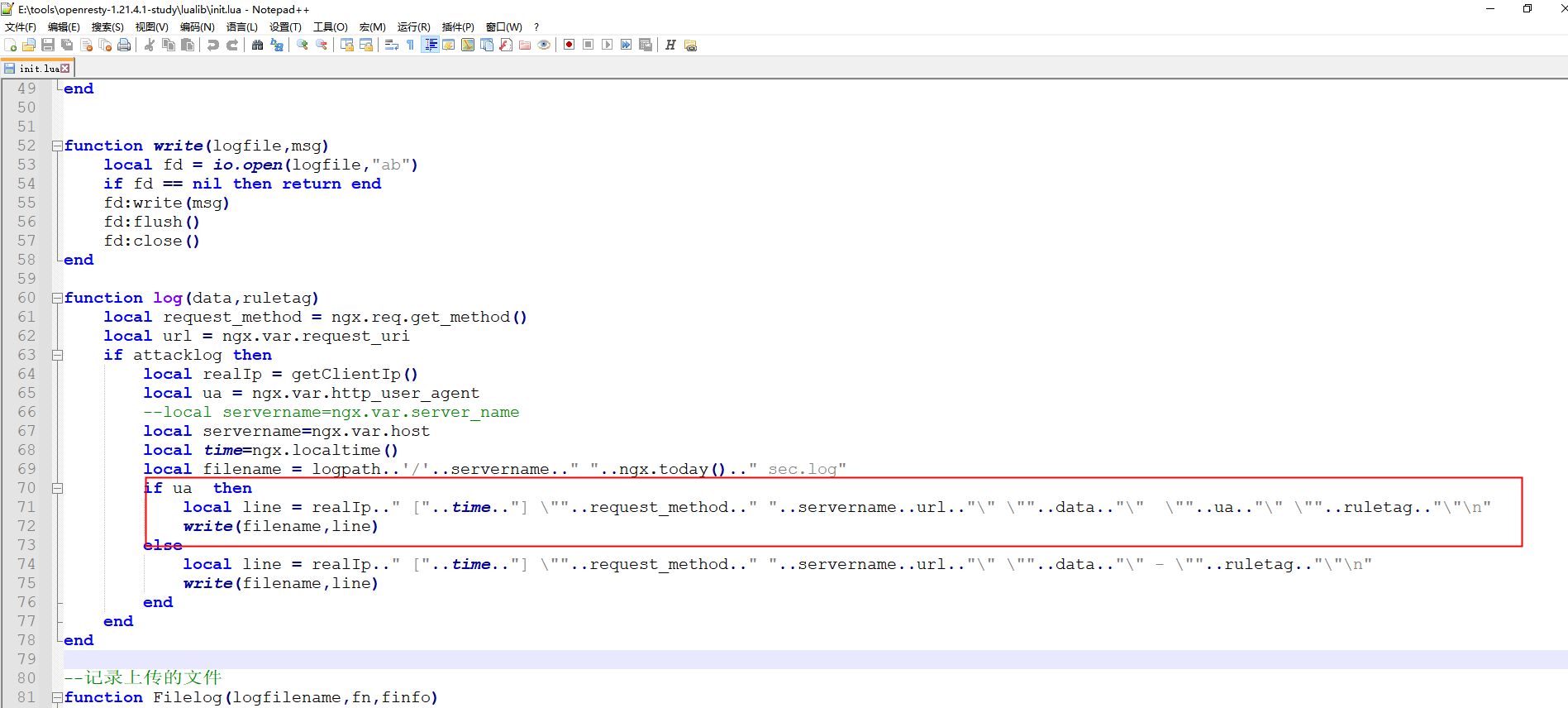The height and width of the screenshot is (708, 1568).
Task: Toggle file monitoring eye icon
Action: tap(544, 45)
